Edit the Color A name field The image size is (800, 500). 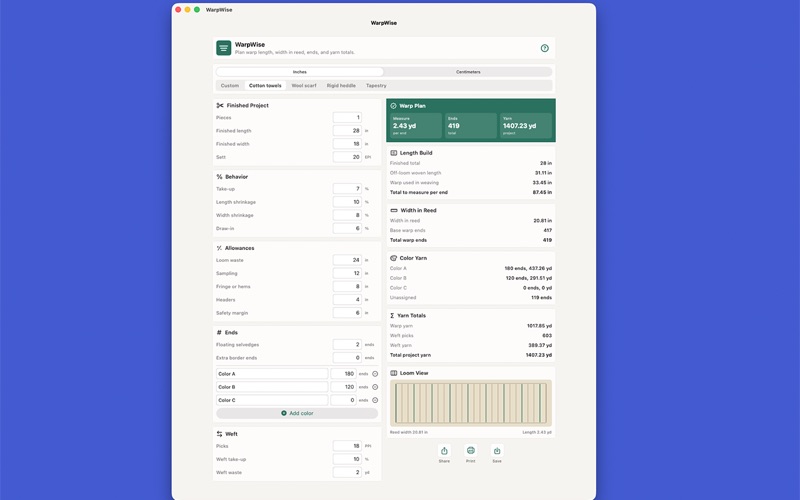272,374
